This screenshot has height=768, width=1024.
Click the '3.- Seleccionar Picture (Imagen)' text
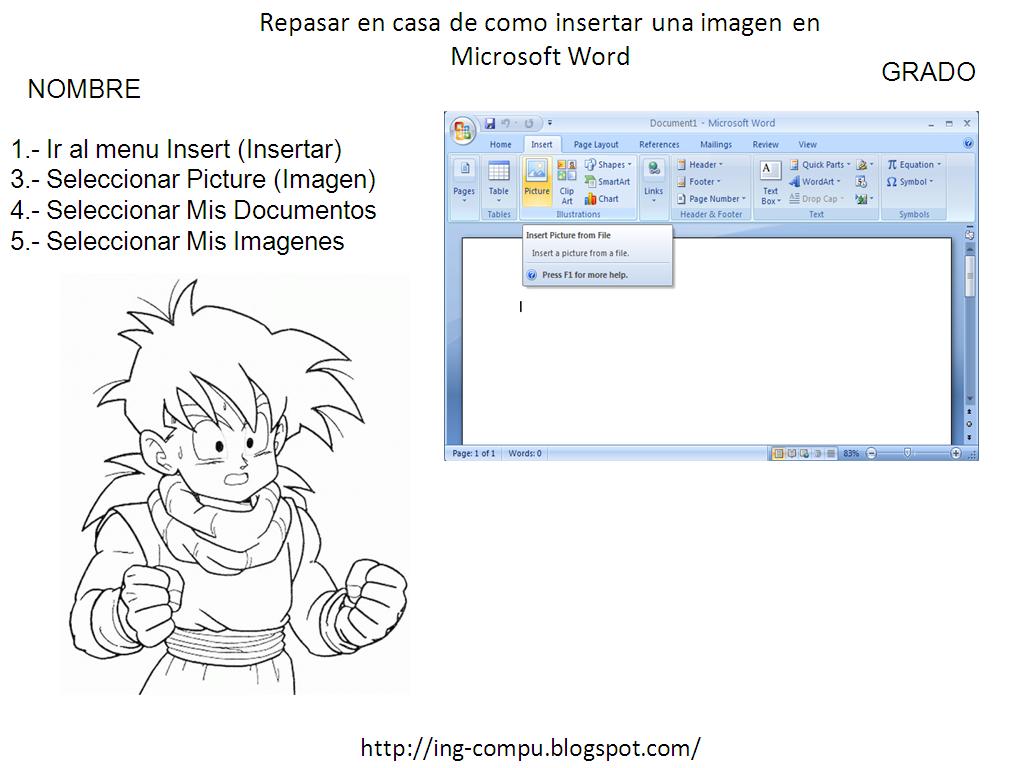[193, 180]
